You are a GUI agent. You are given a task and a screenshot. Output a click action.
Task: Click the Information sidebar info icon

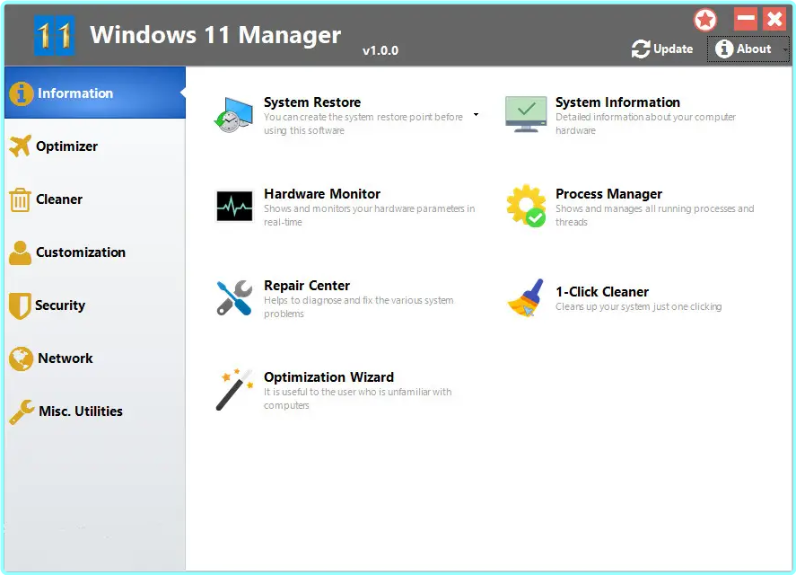tap(21, 93)
